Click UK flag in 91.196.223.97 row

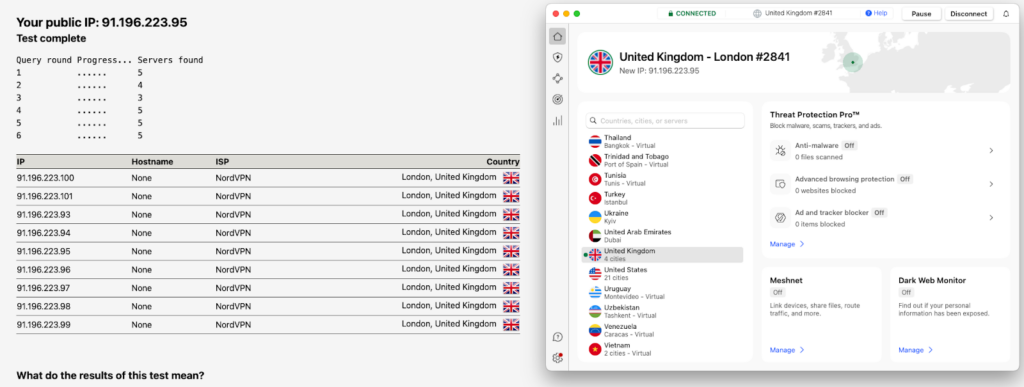point(511,288)
